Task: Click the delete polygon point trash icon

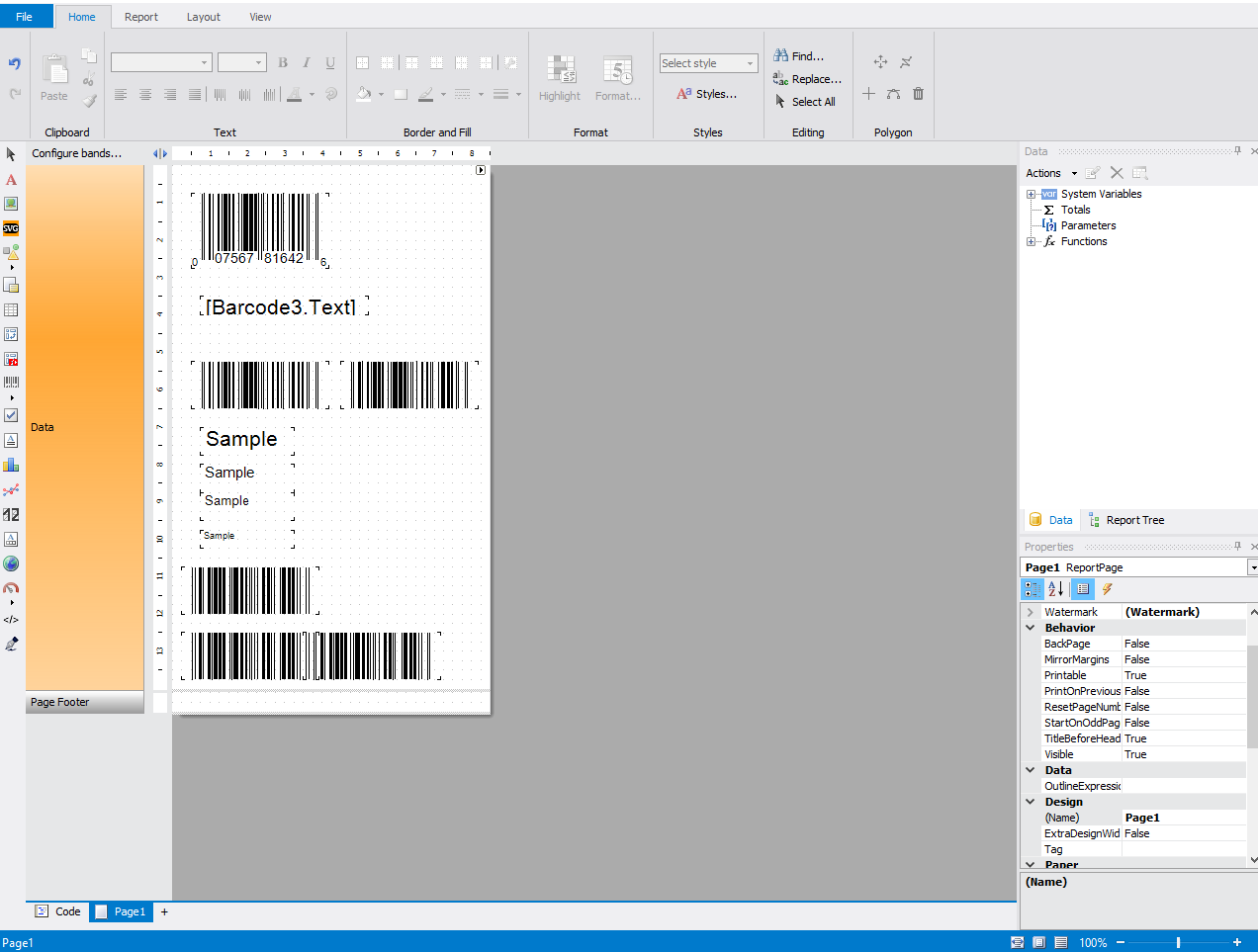Action: click(x=918, y=94)
